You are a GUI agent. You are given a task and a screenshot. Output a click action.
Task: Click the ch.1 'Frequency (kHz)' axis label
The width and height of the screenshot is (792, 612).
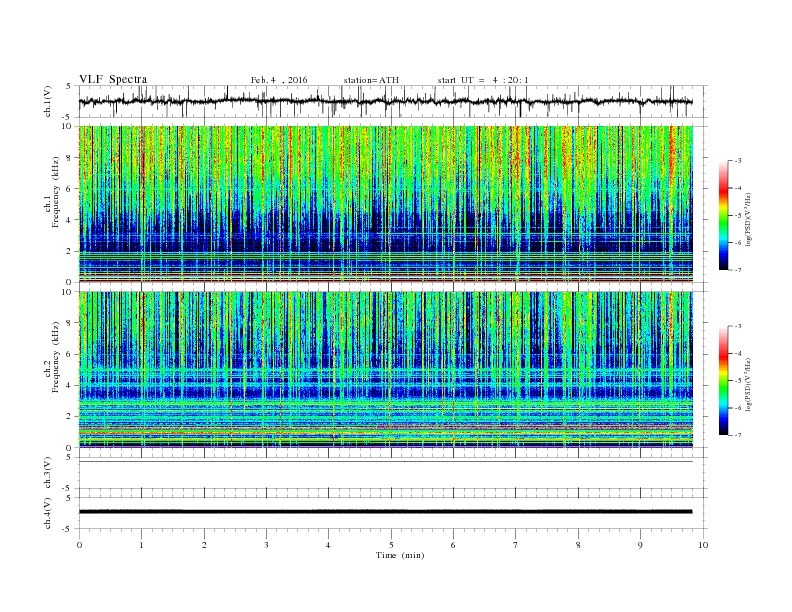[x=56, y=192]
